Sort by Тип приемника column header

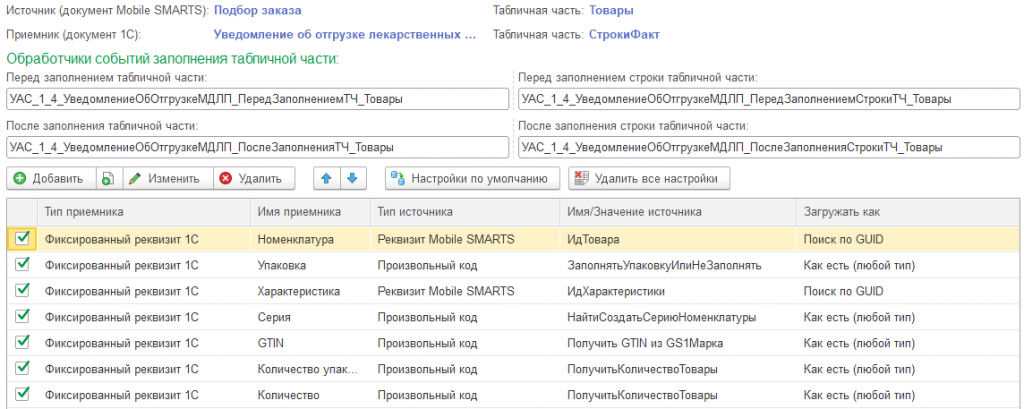144,212
